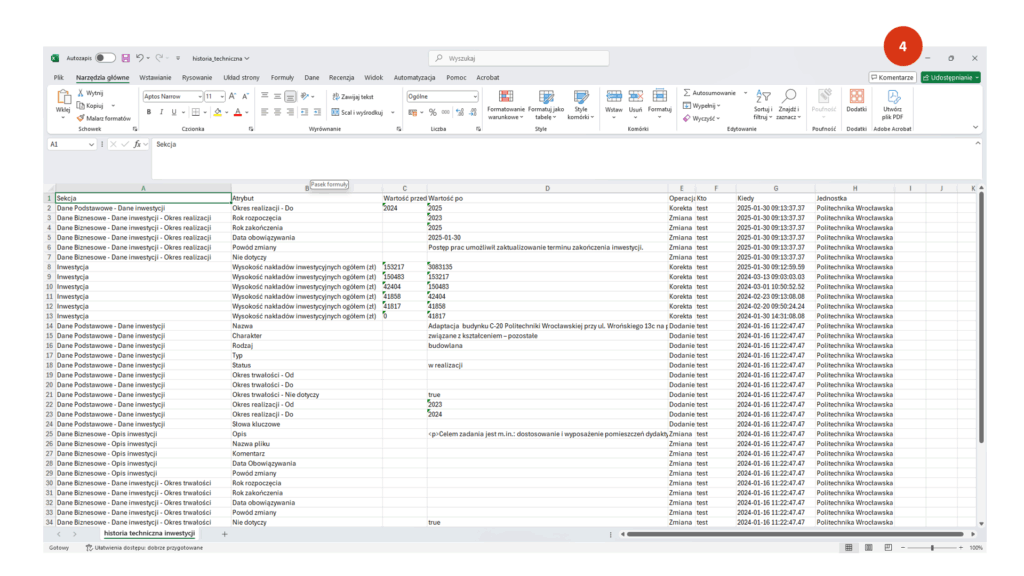Viewport: 1024px width, 576px height.
Task: Click the Udostępnianie share button
Action: pyautogui.click(x=951, y=77)
